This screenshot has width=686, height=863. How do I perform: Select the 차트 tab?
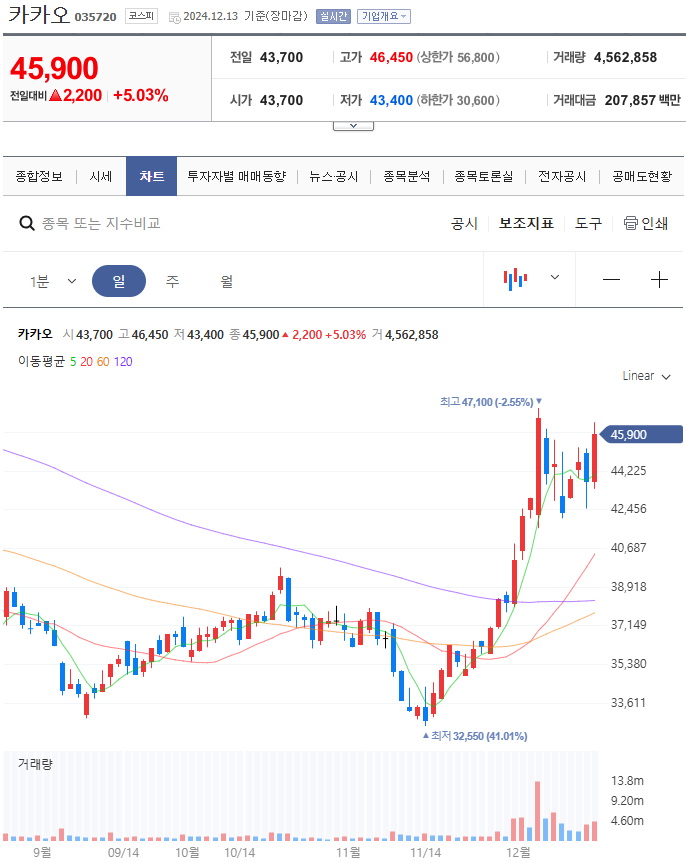coord(151,176)
